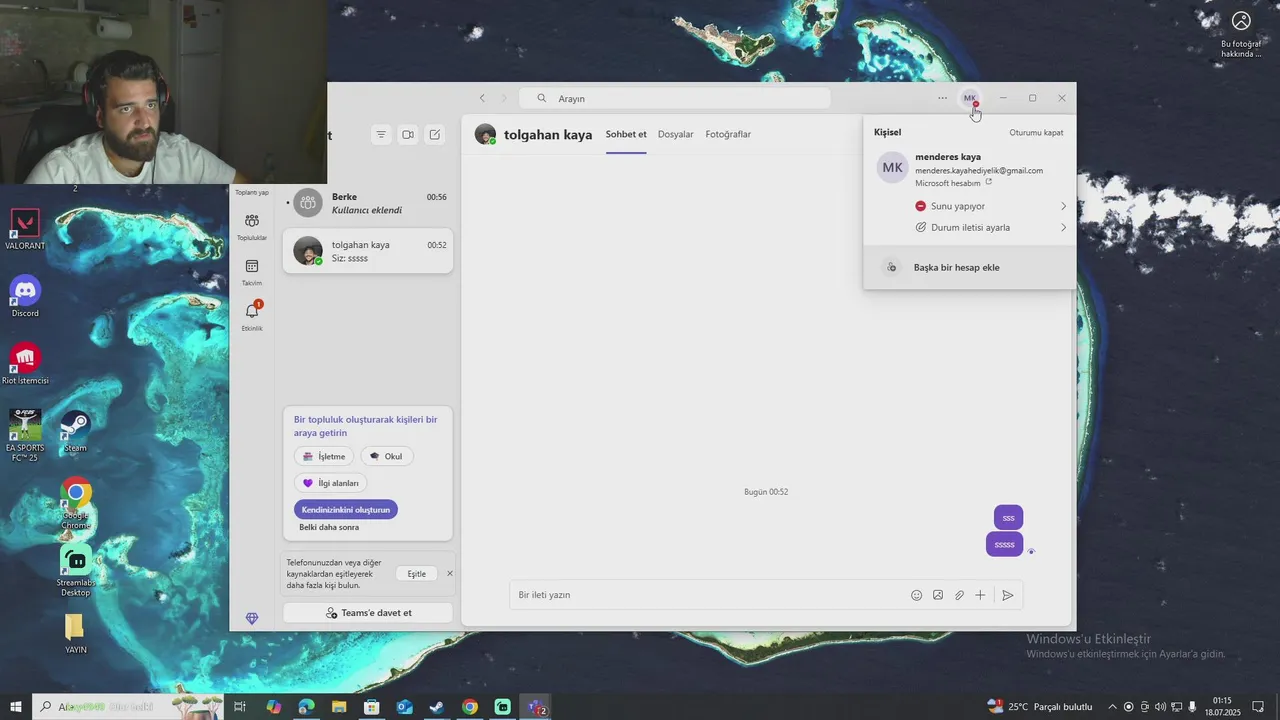1280x720 pixels.
Task: Open the Berke group chat
Action: point(368,203)
